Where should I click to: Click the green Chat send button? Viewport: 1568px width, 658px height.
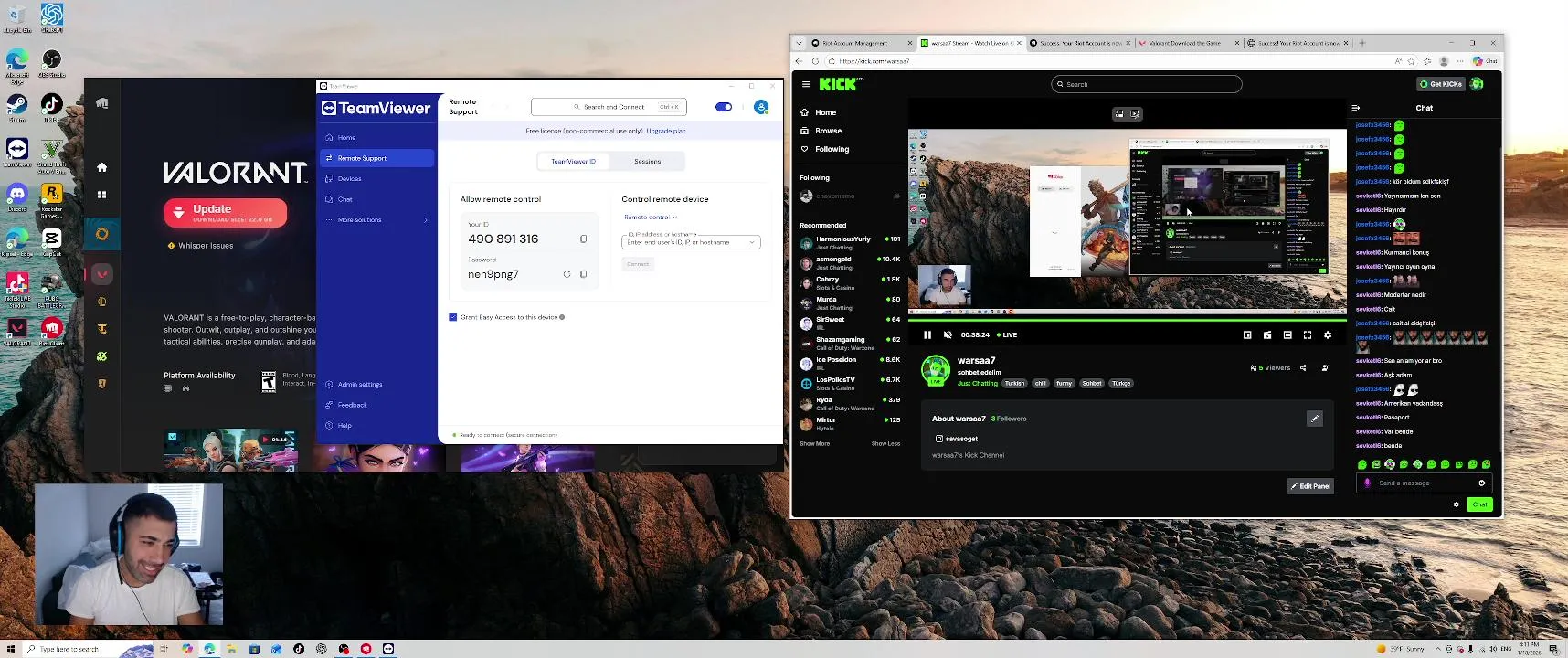point(1479,504)
